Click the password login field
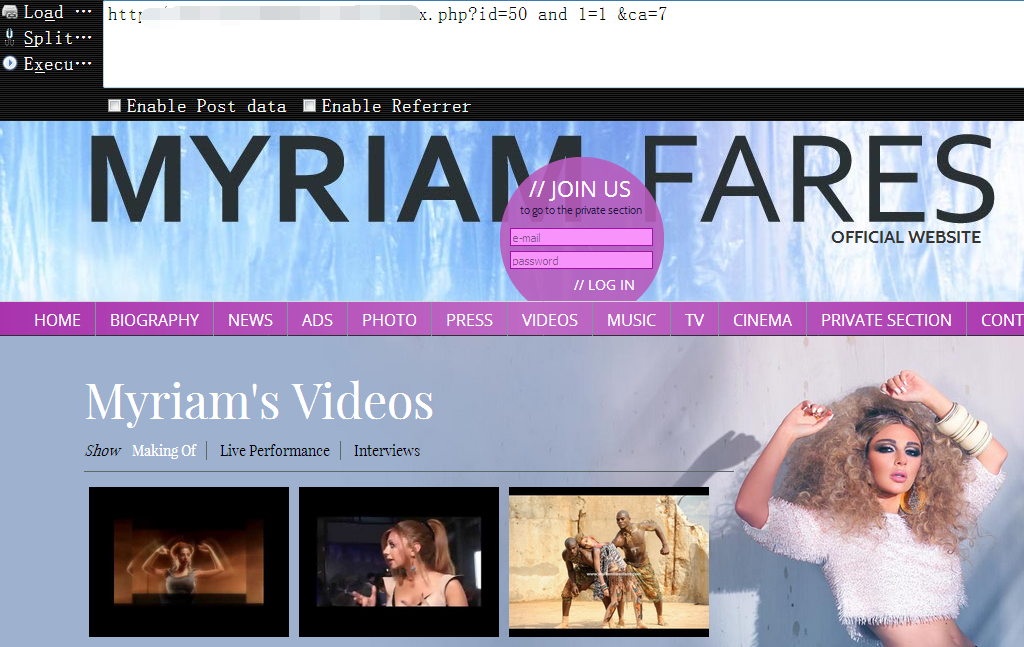Screen dimensions: 1024x647 click(x=581, y=260)
